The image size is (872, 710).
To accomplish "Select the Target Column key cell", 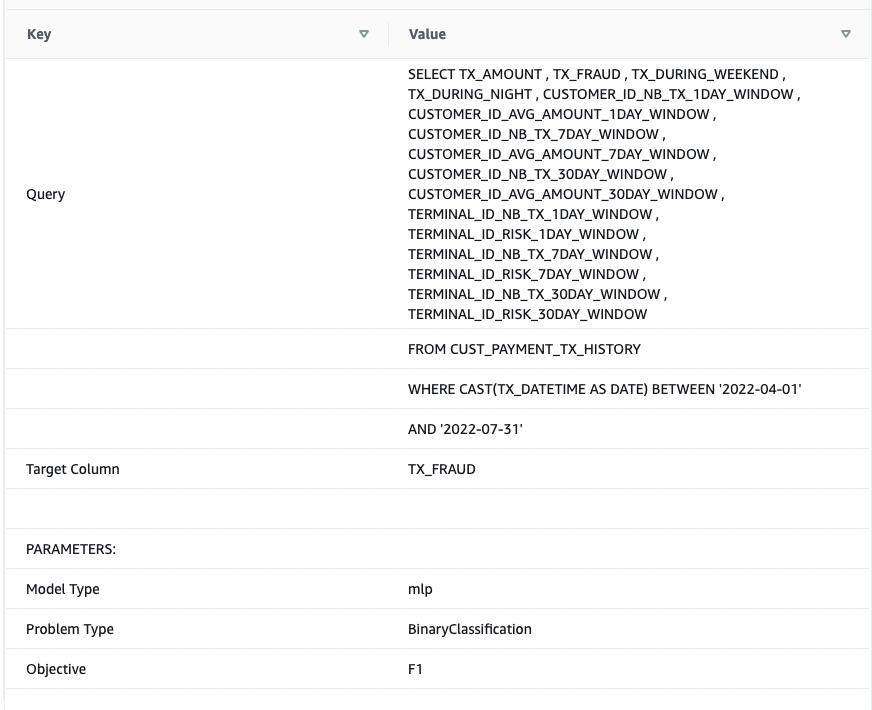I will pyautogui.click(x=197, y=469).
